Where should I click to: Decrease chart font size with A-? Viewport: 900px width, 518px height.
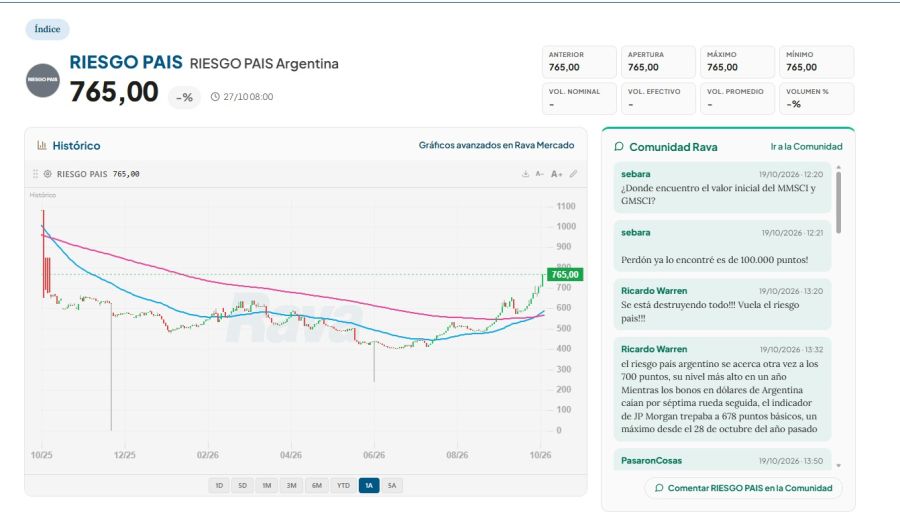coord(540,173)
